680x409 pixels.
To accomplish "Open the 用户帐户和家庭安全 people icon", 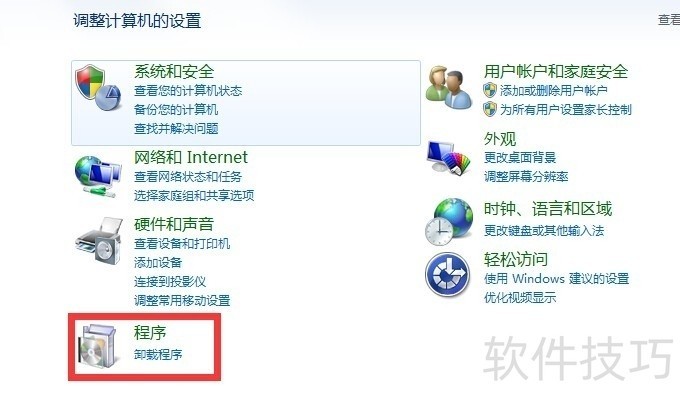I will pyautogui.click(x=448, y=88).
